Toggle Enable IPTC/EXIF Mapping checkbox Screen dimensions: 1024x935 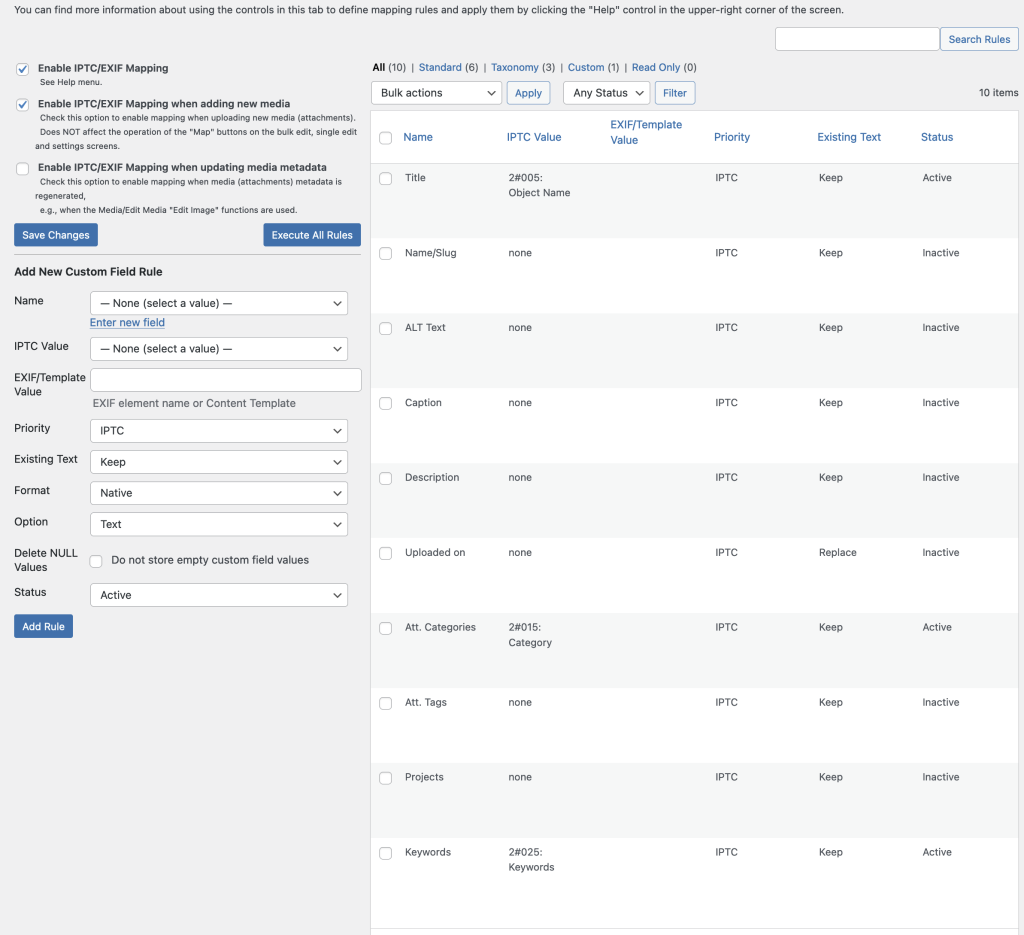pos(23,69)
